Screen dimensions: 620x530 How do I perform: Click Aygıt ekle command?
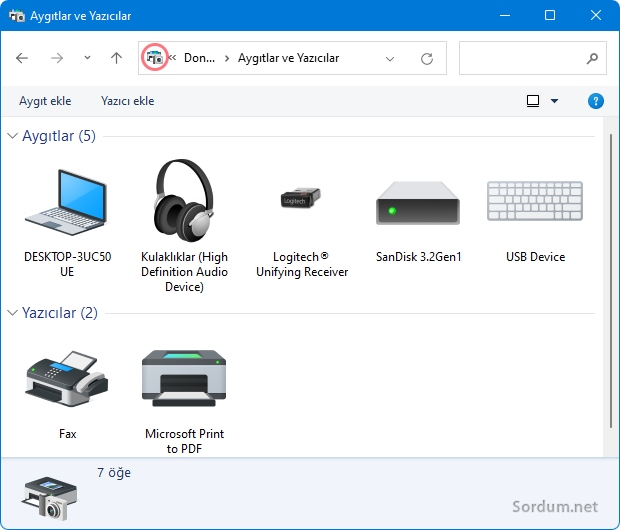pyautogui.click(x=45, y=101)
